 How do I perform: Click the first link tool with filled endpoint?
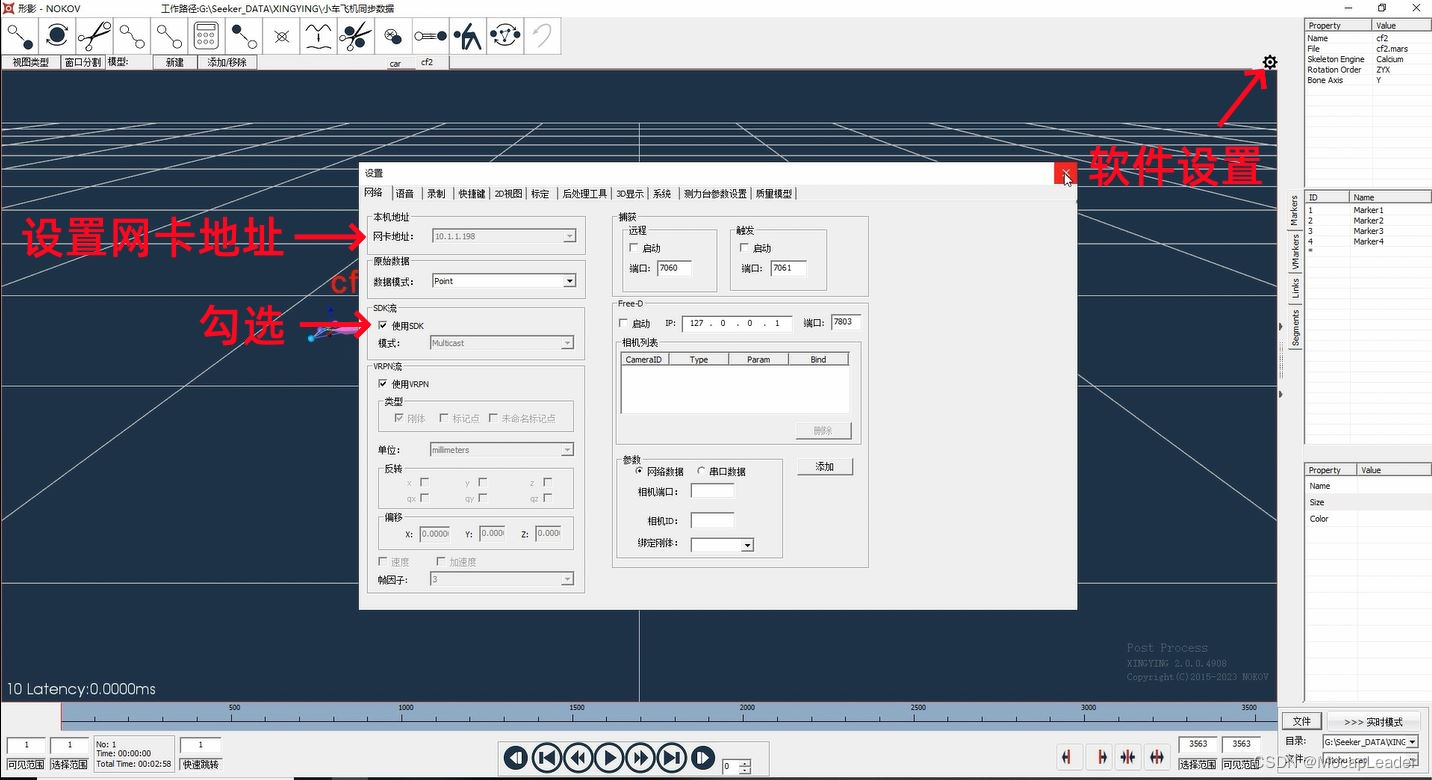pos(21,36)
